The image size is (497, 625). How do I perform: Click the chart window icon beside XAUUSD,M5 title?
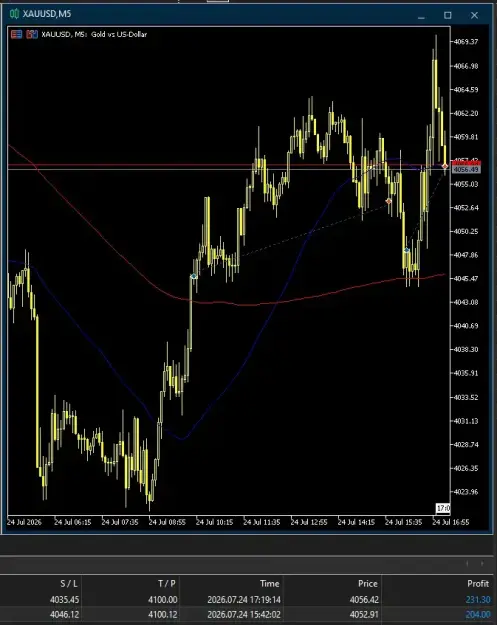(14, 14)
